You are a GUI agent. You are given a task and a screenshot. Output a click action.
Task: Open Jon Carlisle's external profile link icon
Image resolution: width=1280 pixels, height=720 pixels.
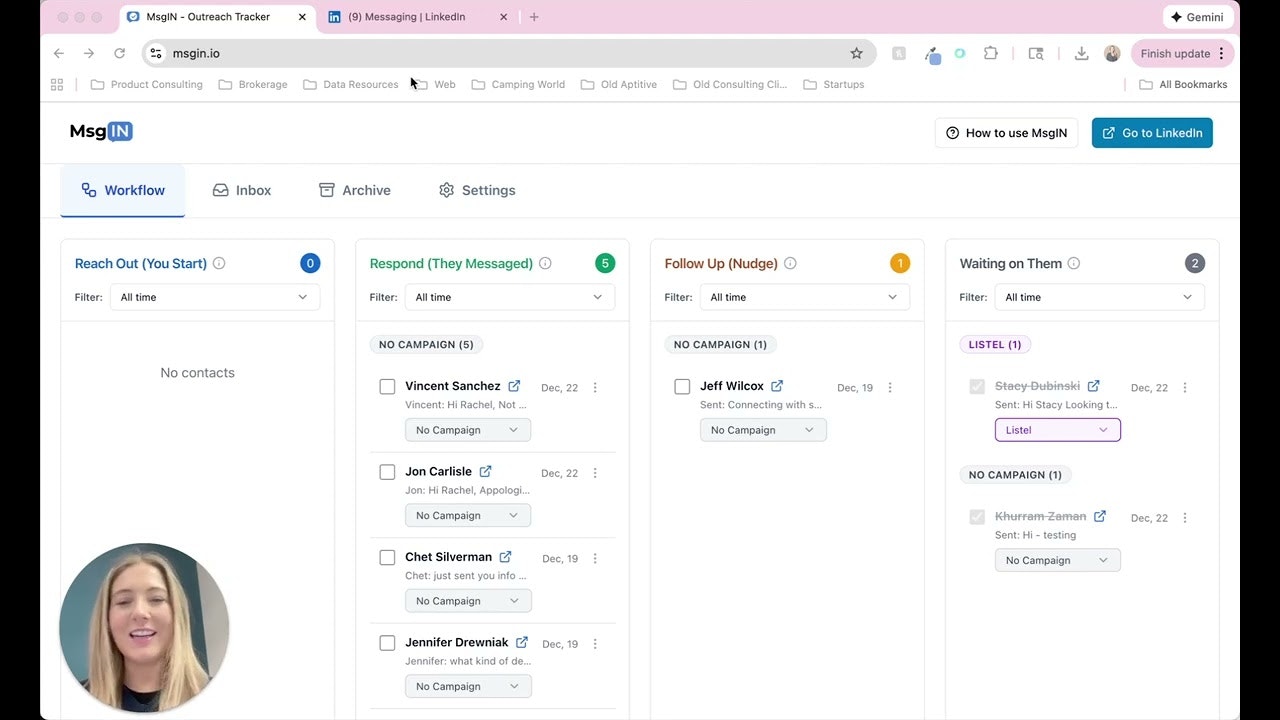click(485, 471)
